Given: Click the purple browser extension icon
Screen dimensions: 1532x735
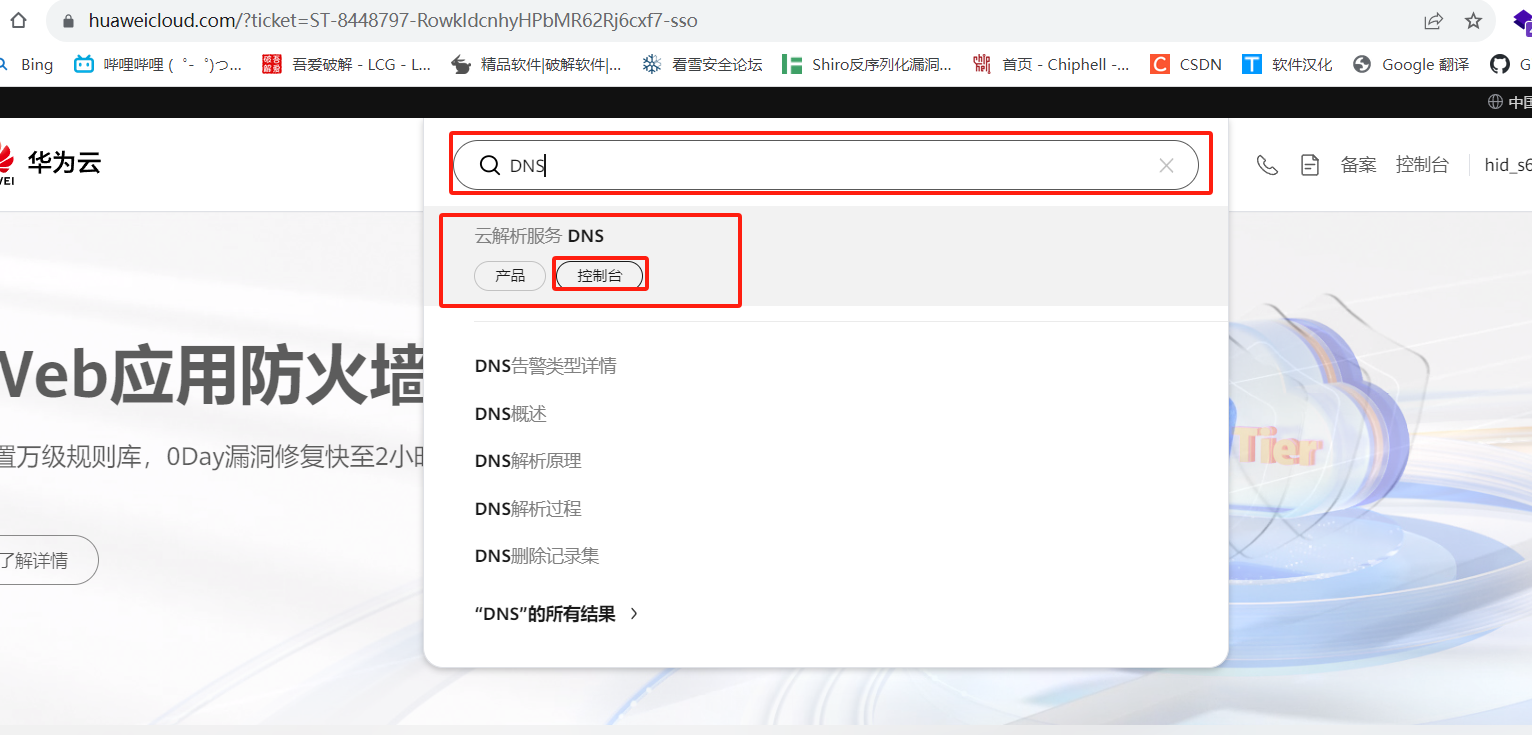Looking at the screenshot, I should pyautogui.click(x=1521, y=21).
